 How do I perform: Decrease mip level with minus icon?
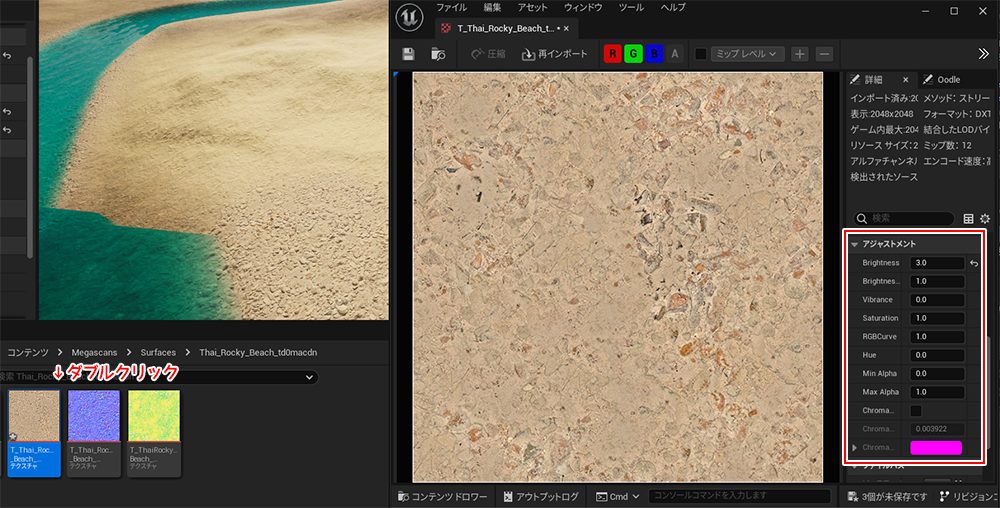824,54
